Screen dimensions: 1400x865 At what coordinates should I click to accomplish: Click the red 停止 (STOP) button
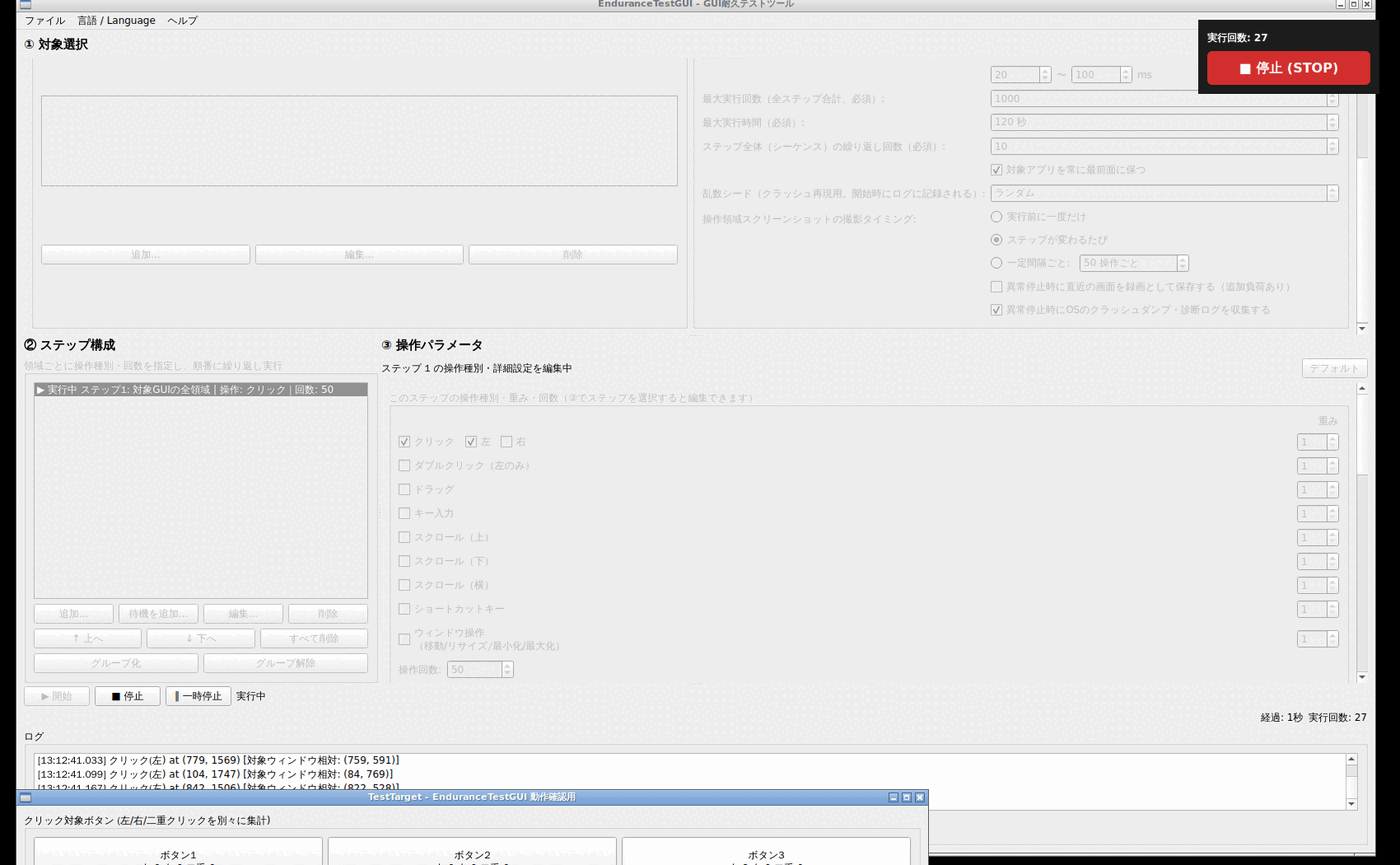(x=1288, y=68)
